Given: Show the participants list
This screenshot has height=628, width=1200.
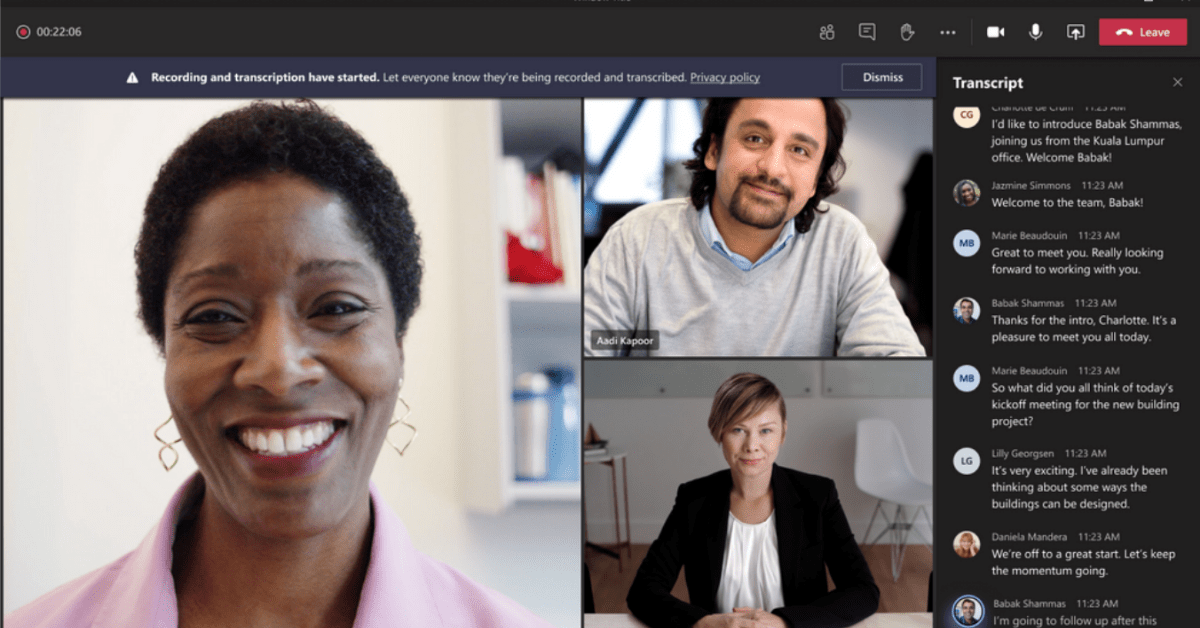Looking at the screenshot, I should pyautogui.click(x=827, y=31).
